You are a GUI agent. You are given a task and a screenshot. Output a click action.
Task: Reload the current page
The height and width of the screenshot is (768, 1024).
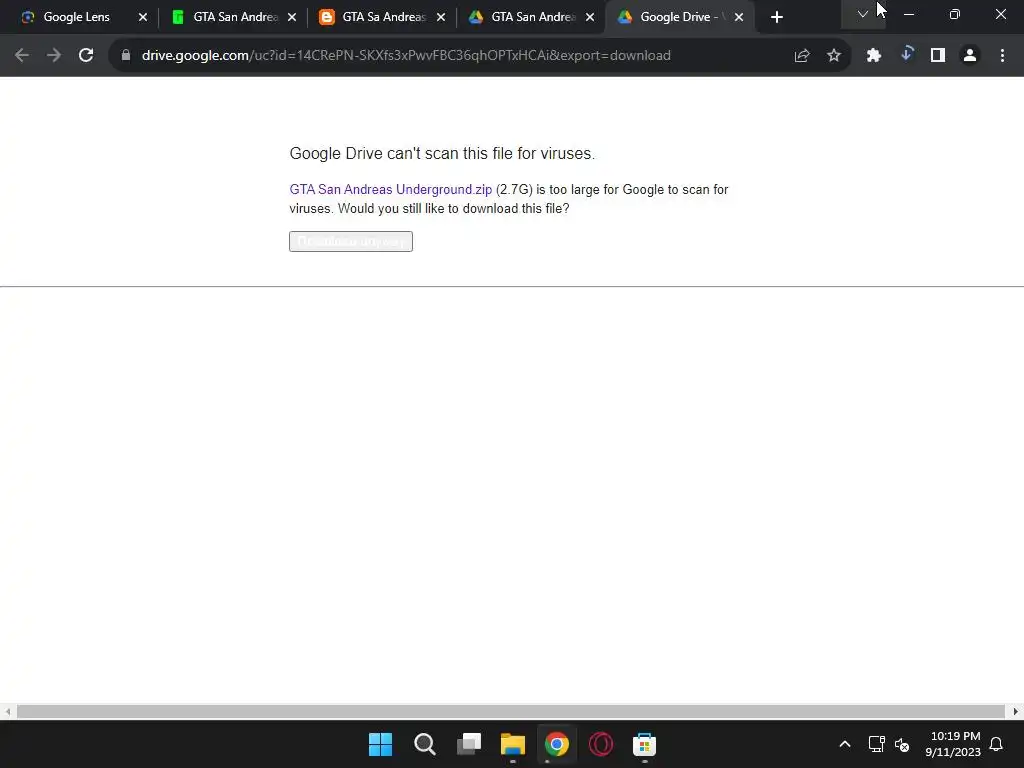coord(86,56)
